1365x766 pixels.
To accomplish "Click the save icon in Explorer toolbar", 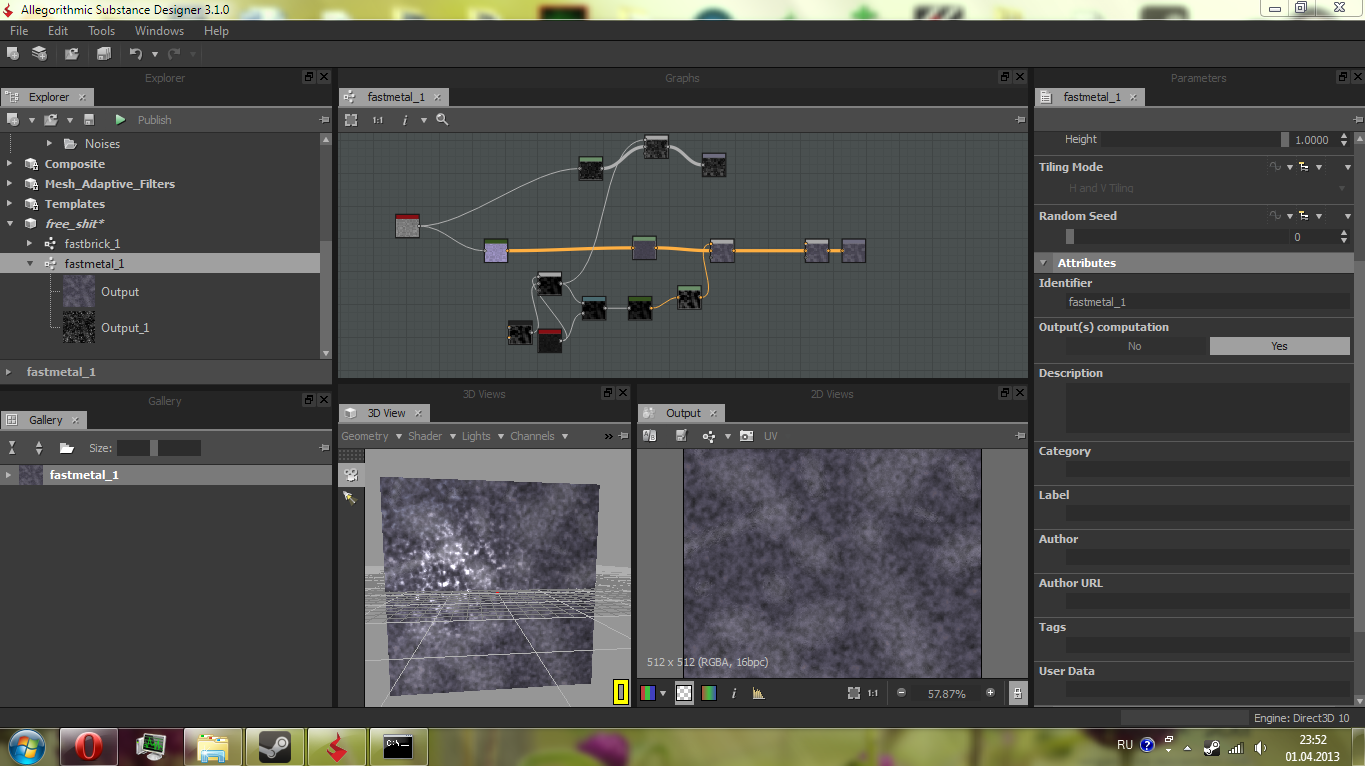I will (x=88, y=119).
